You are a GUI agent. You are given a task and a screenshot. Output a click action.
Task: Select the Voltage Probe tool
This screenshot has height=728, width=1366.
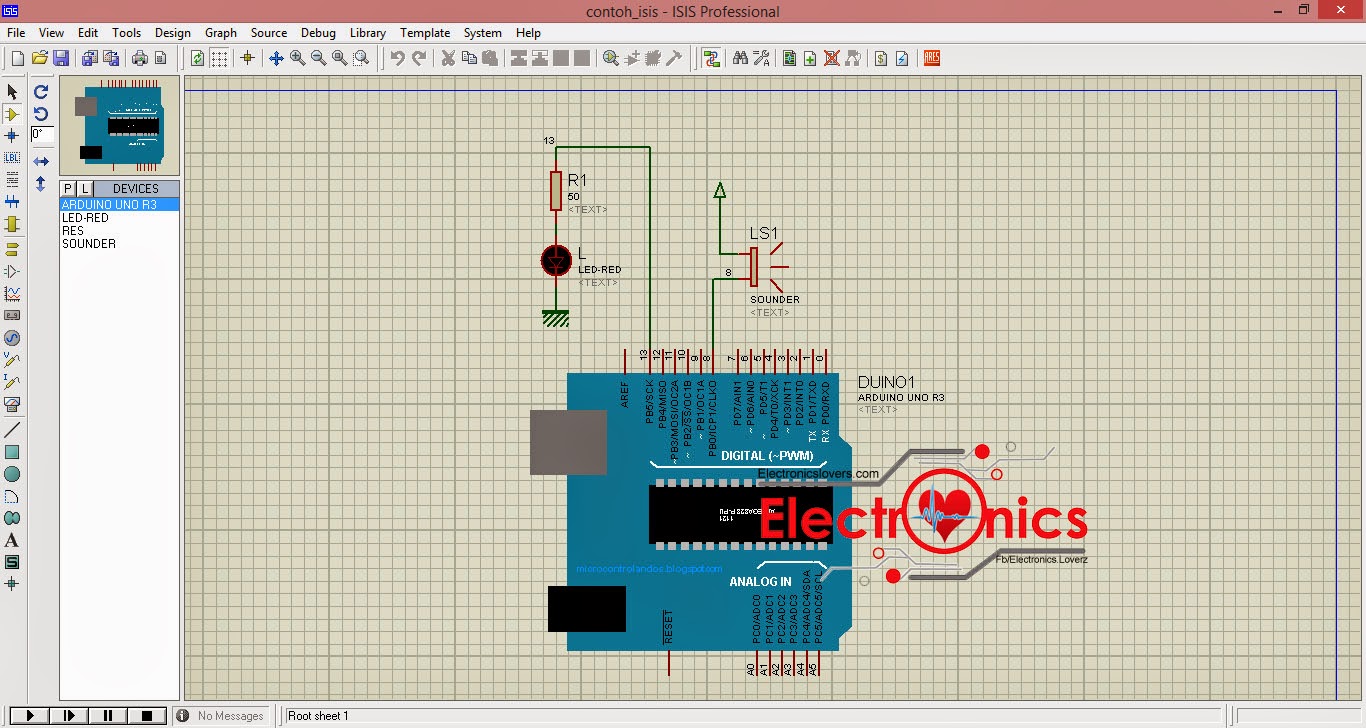click(12, 360)
